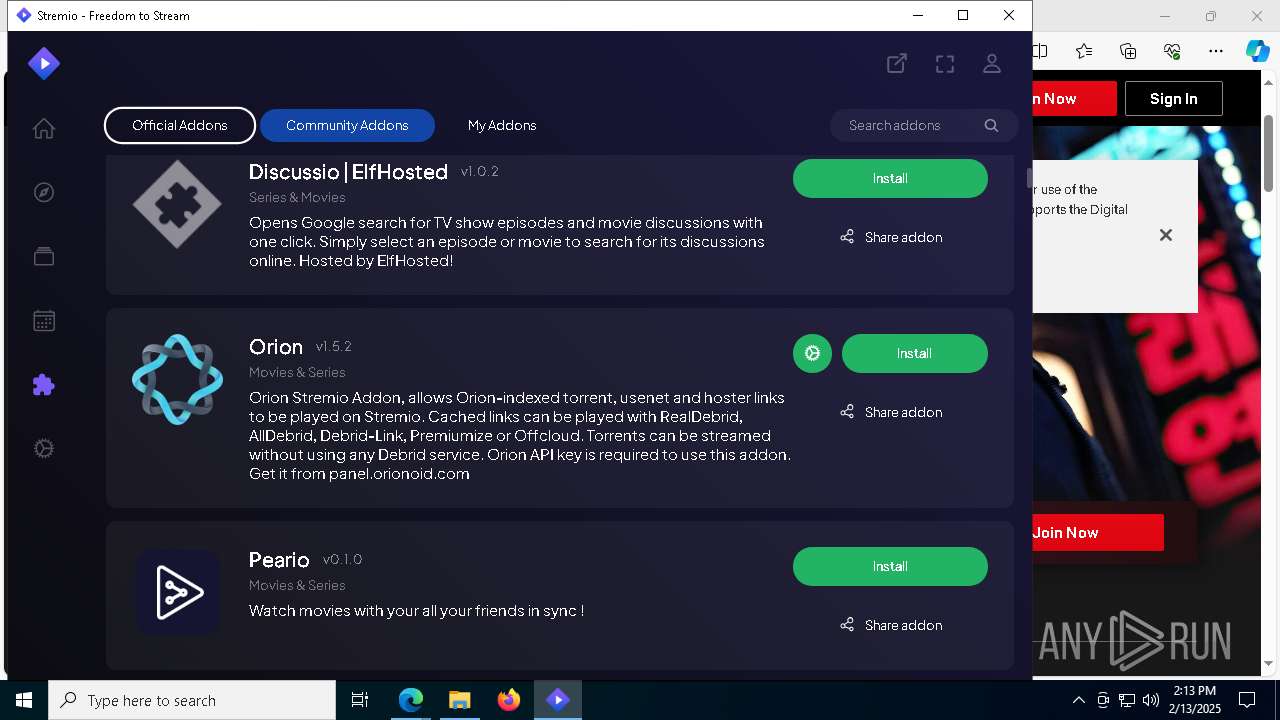Open browser Settings and more menu
This screenshot has height=720, width=1280.
pyautogui.click(x=1216, y=51)
